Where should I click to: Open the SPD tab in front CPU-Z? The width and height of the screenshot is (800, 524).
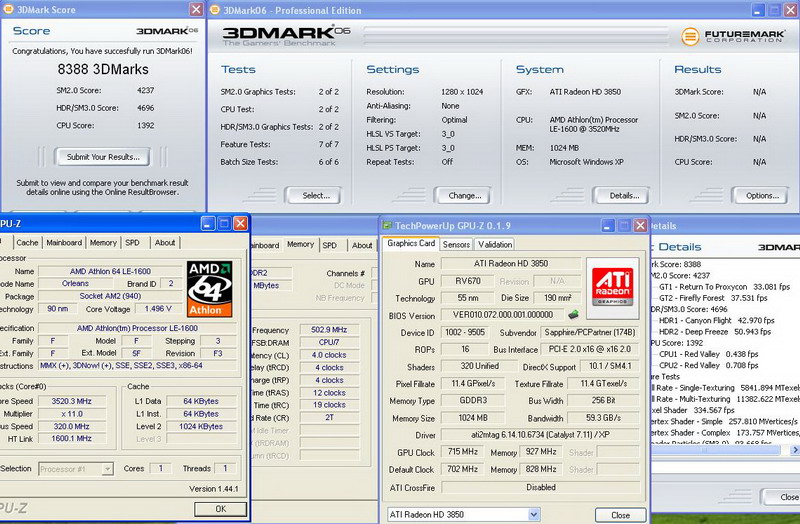[132, 243]
